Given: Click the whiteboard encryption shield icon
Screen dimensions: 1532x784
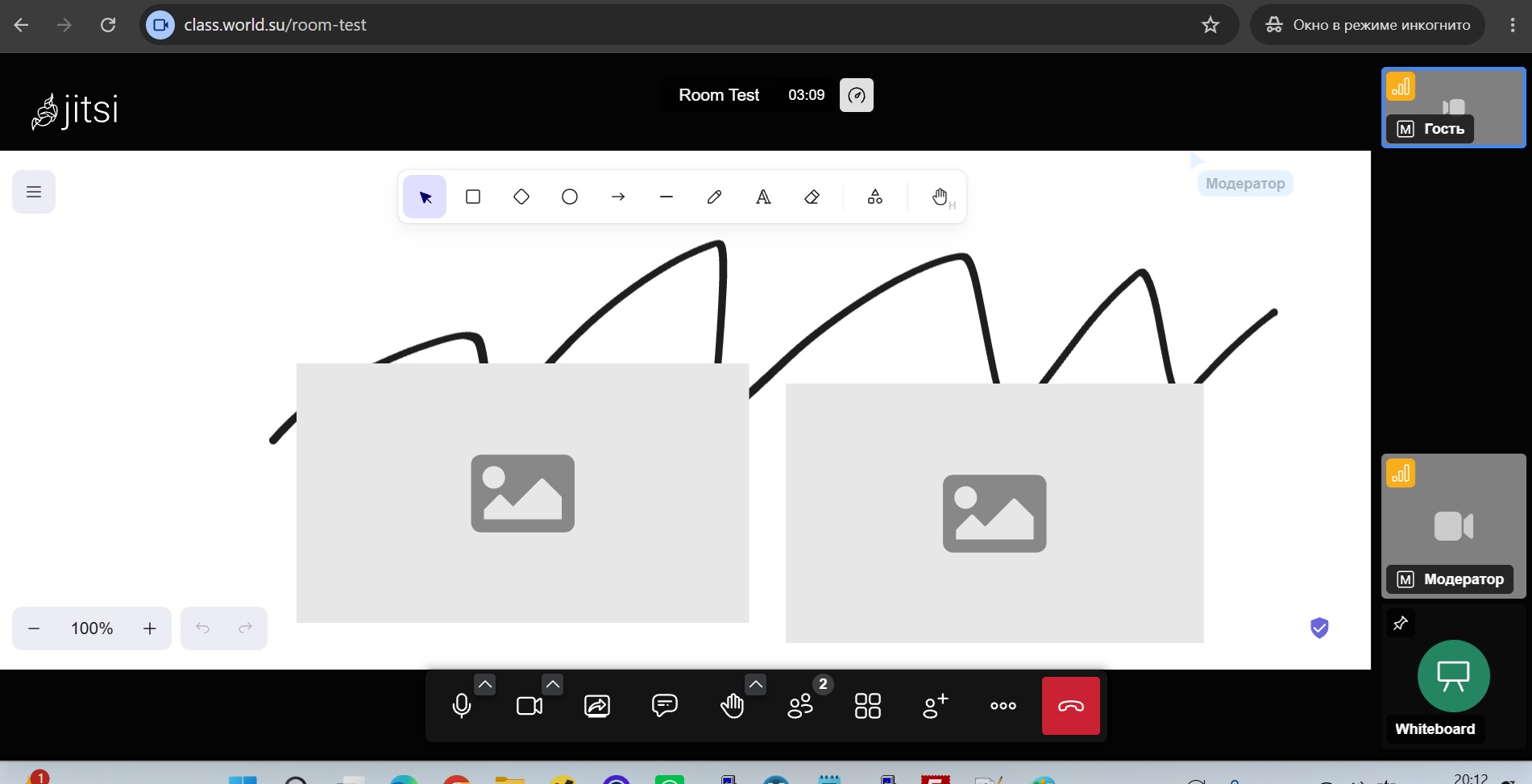Looking at the screenshot, I should tap(1319, 628).
